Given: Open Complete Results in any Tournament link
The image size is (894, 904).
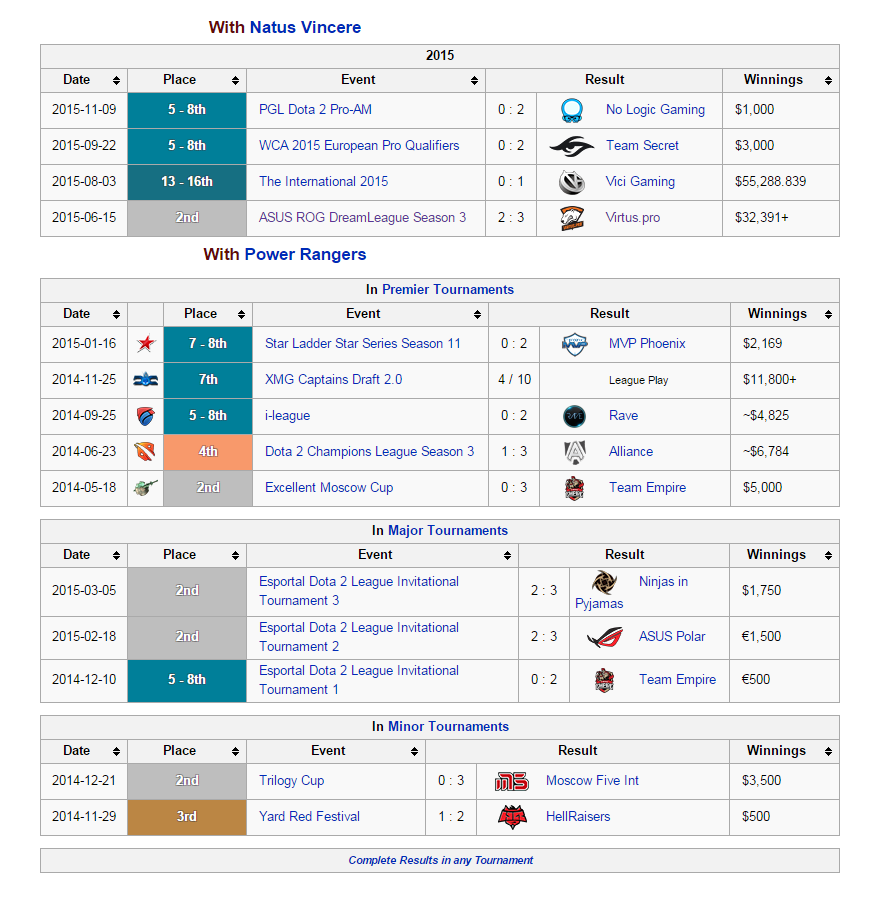Looking at the screenshot, I should (x=441, y=860).
